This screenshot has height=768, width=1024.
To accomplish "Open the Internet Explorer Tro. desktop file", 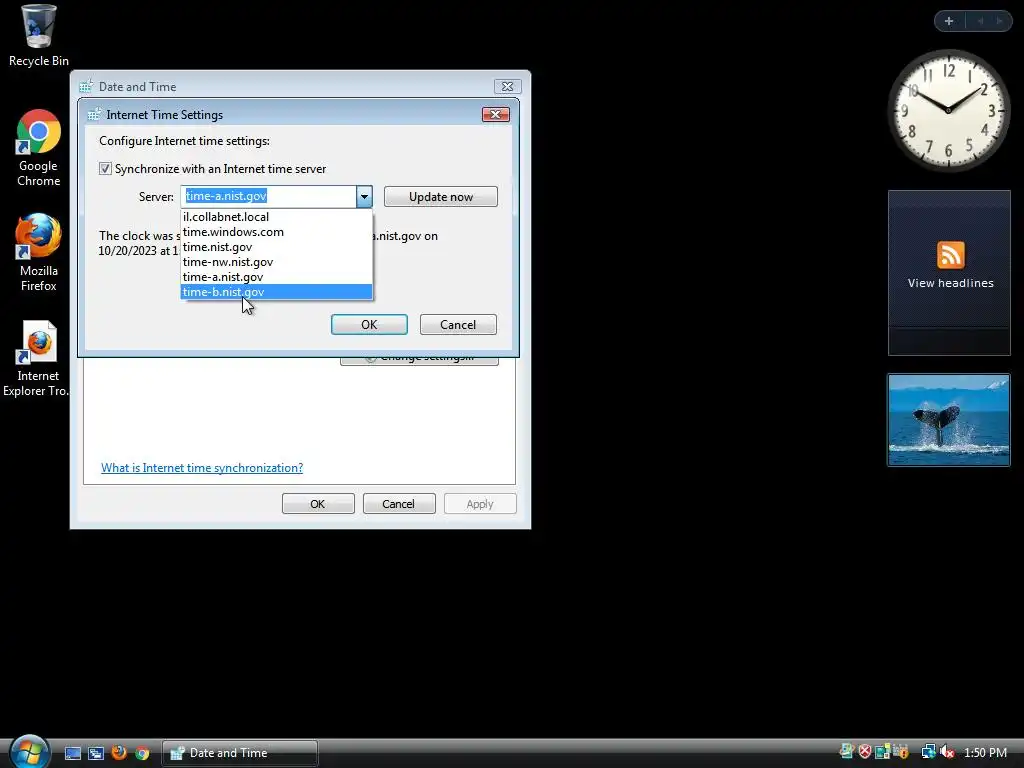I will (x=37, y=358).
